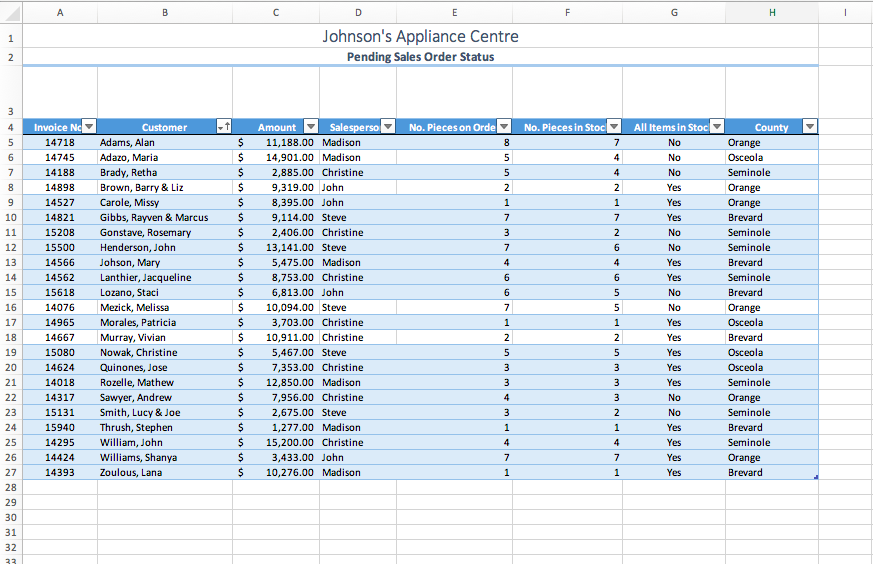Viewport: 873px width, 564px height.
Task: Select column F header
Action: pos(567,12)
